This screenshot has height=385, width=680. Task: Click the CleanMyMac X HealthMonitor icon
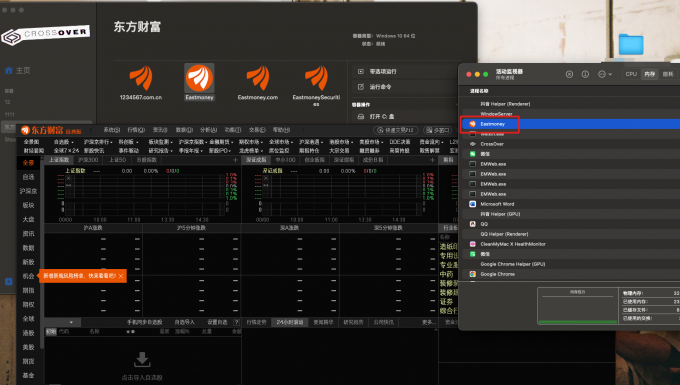pyautogui.click(x=473, y=244)
